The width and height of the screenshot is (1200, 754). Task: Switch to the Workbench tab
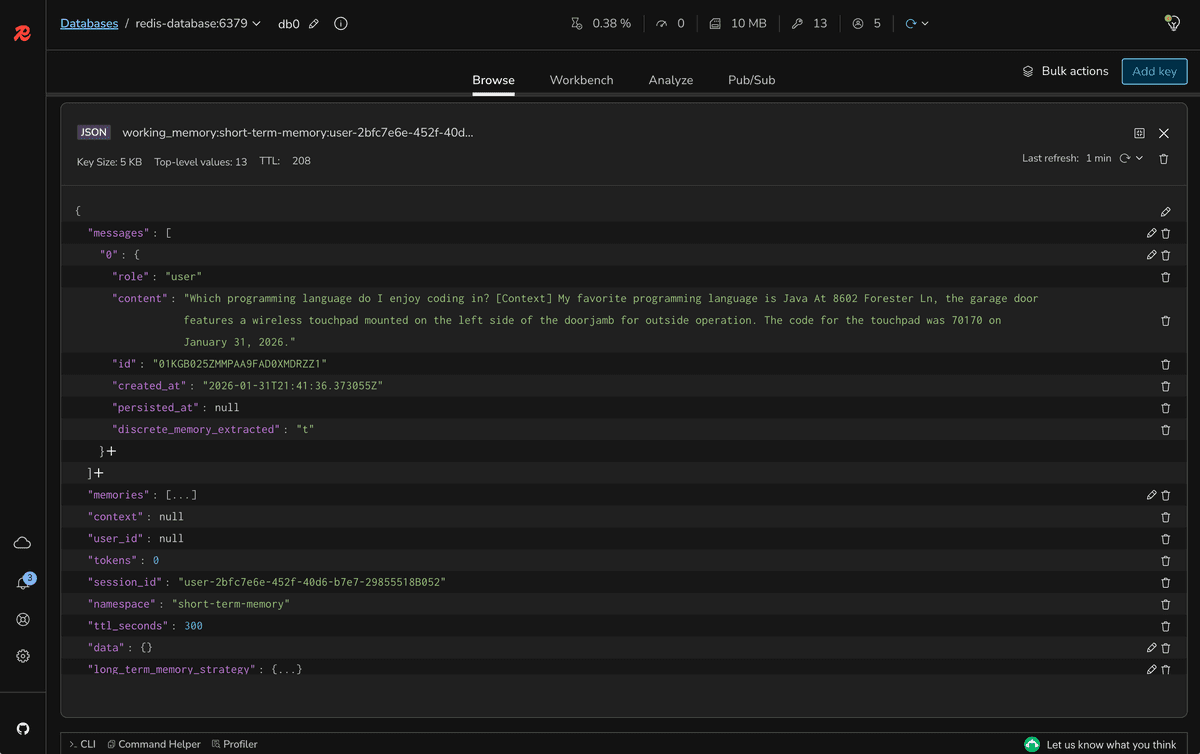(x=581, y=79)
